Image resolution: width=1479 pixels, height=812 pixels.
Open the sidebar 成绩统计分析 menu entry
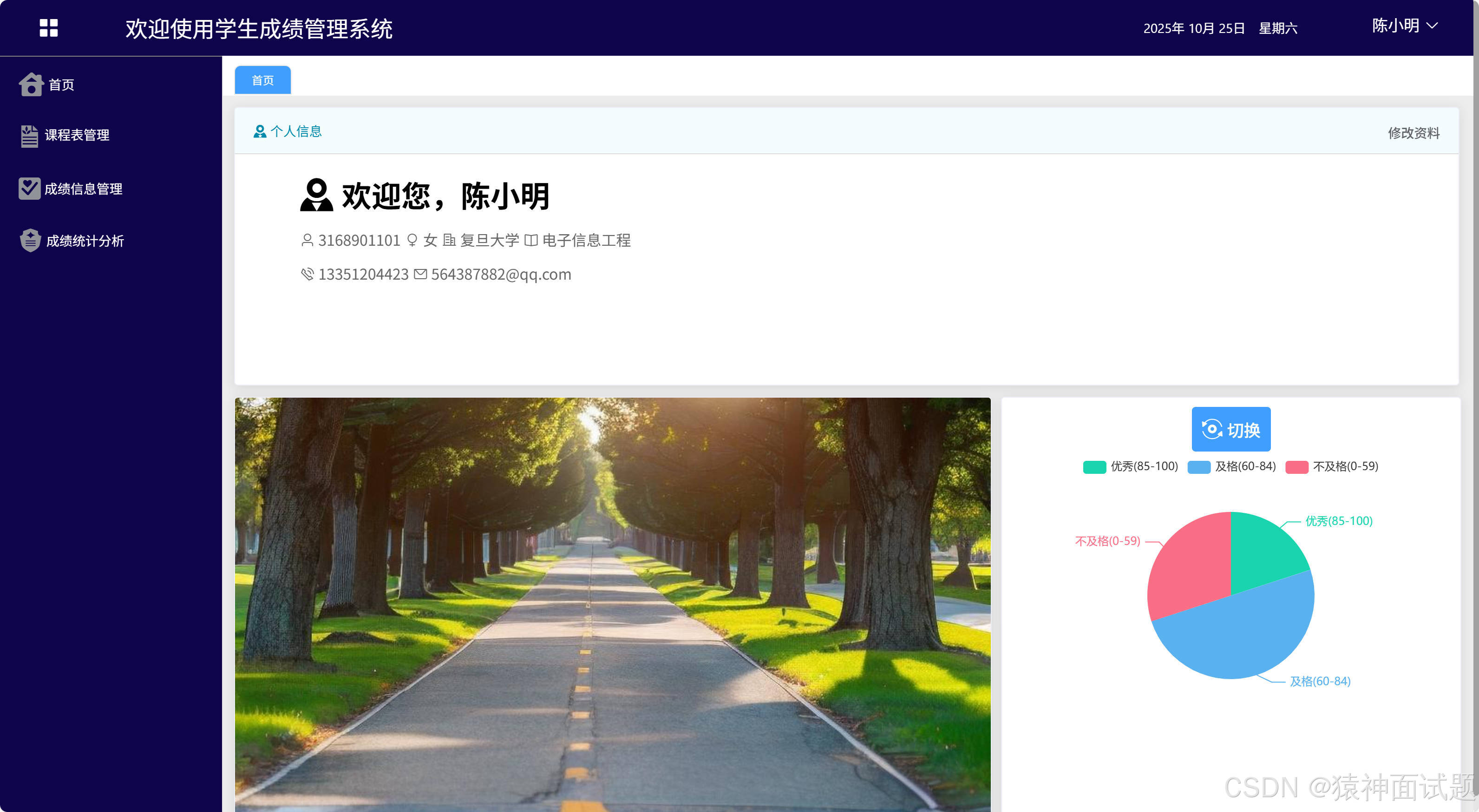[85, 241]
